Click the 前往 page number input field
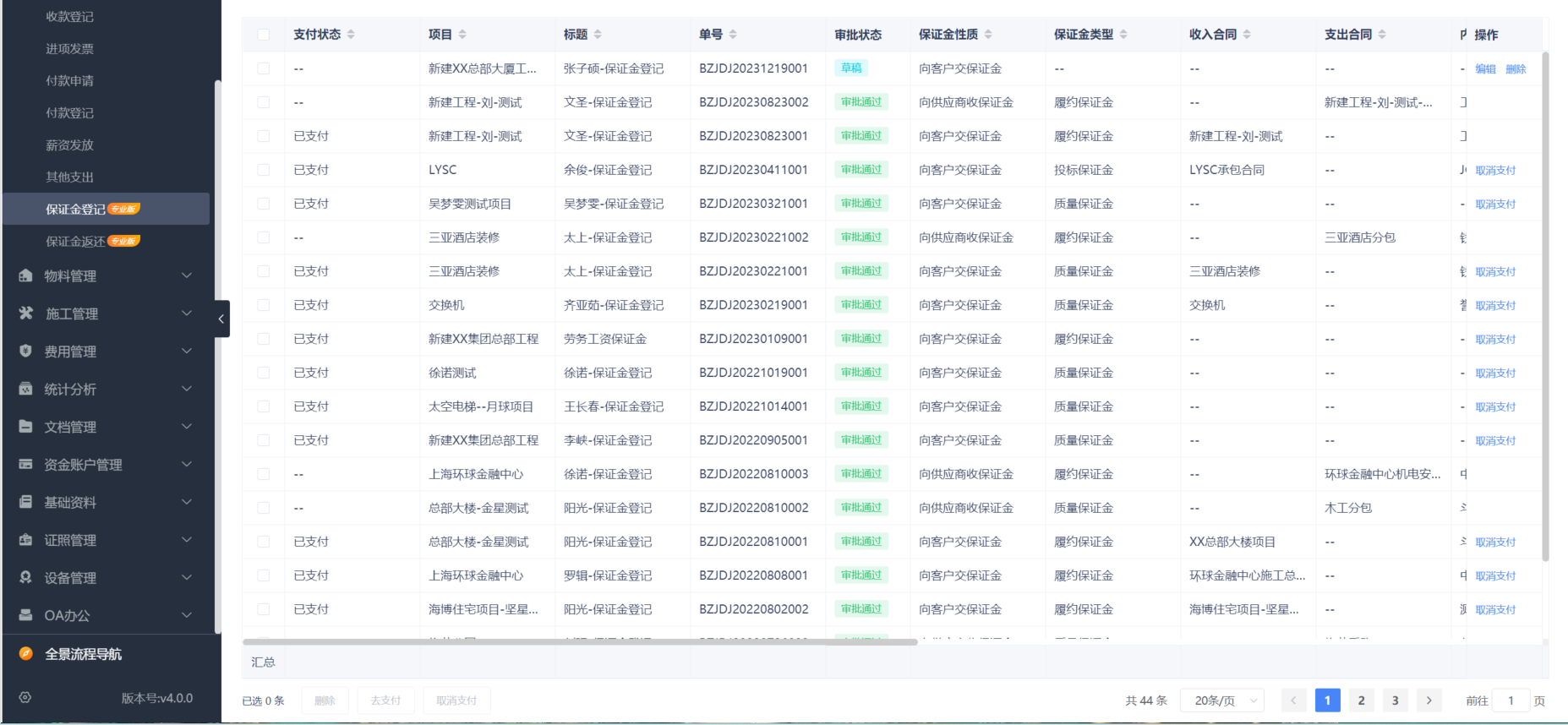 [x=1511, y=700]
